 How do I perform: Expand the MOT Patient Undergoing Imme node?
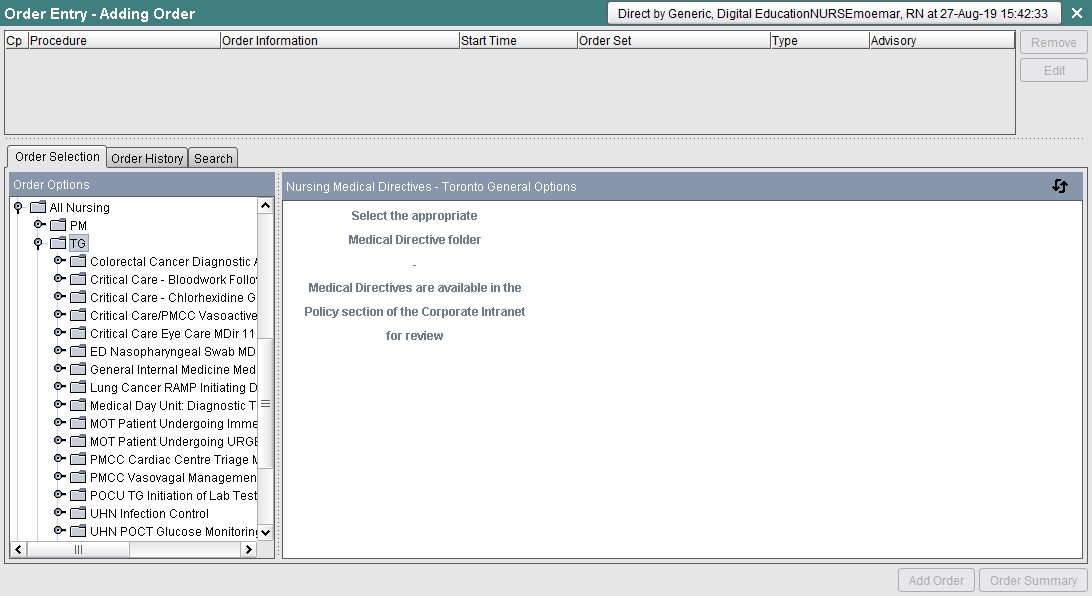59,423
